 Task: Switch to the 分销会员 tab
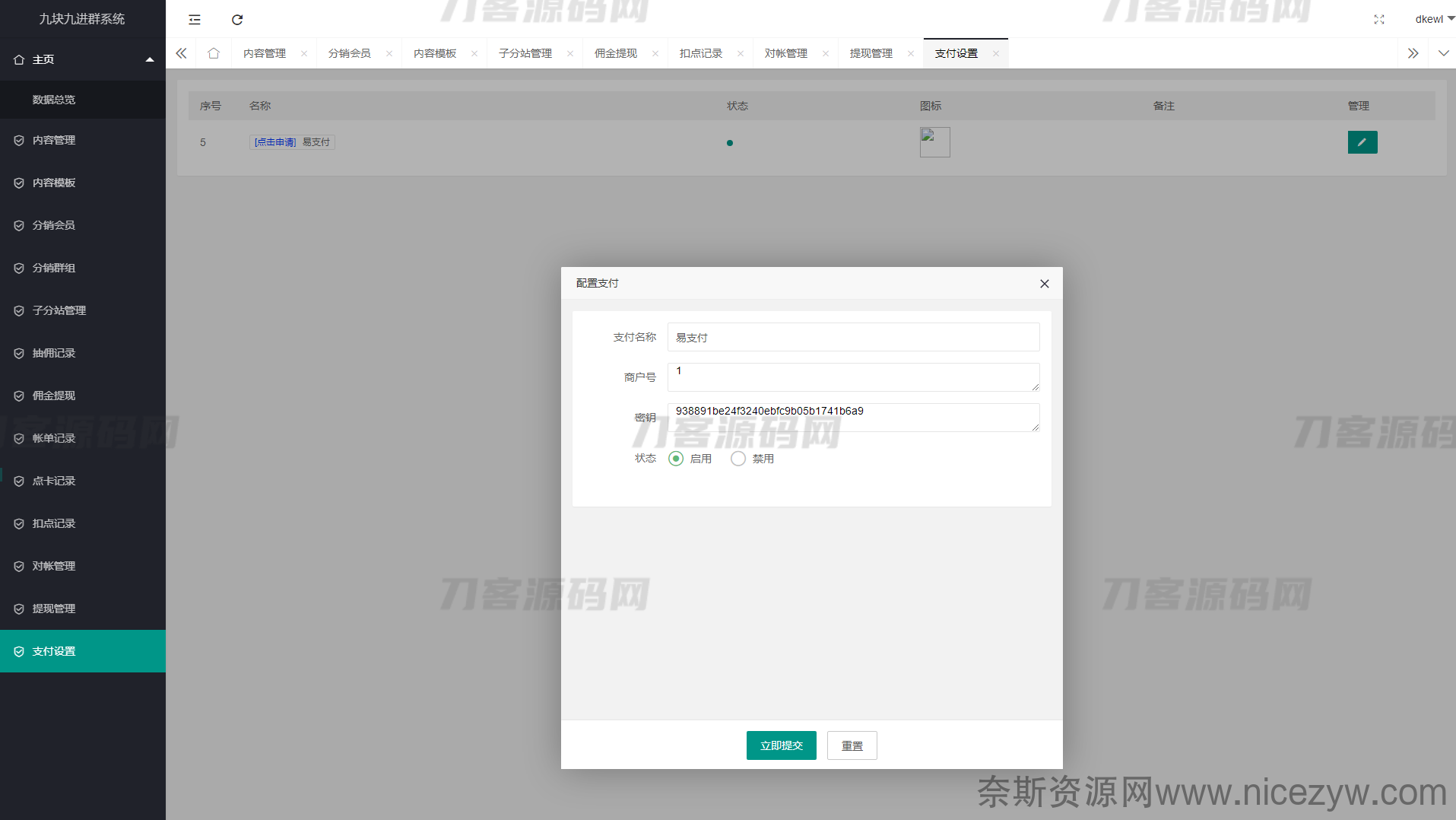[350, 53]
